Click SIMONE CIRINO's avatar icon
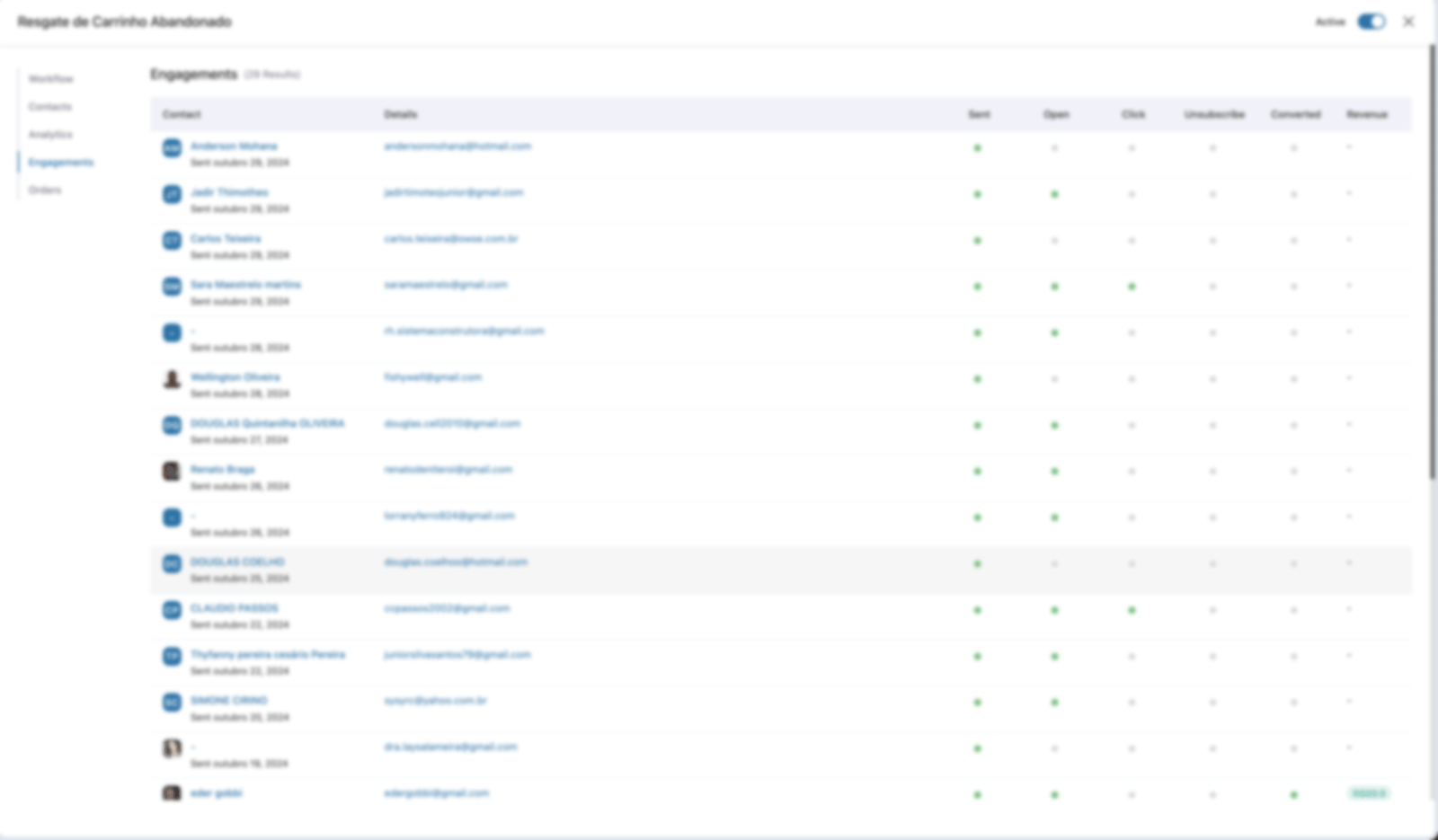This screenshot has width=1438, height=840. pyautogui.click(x=172, y=703)
